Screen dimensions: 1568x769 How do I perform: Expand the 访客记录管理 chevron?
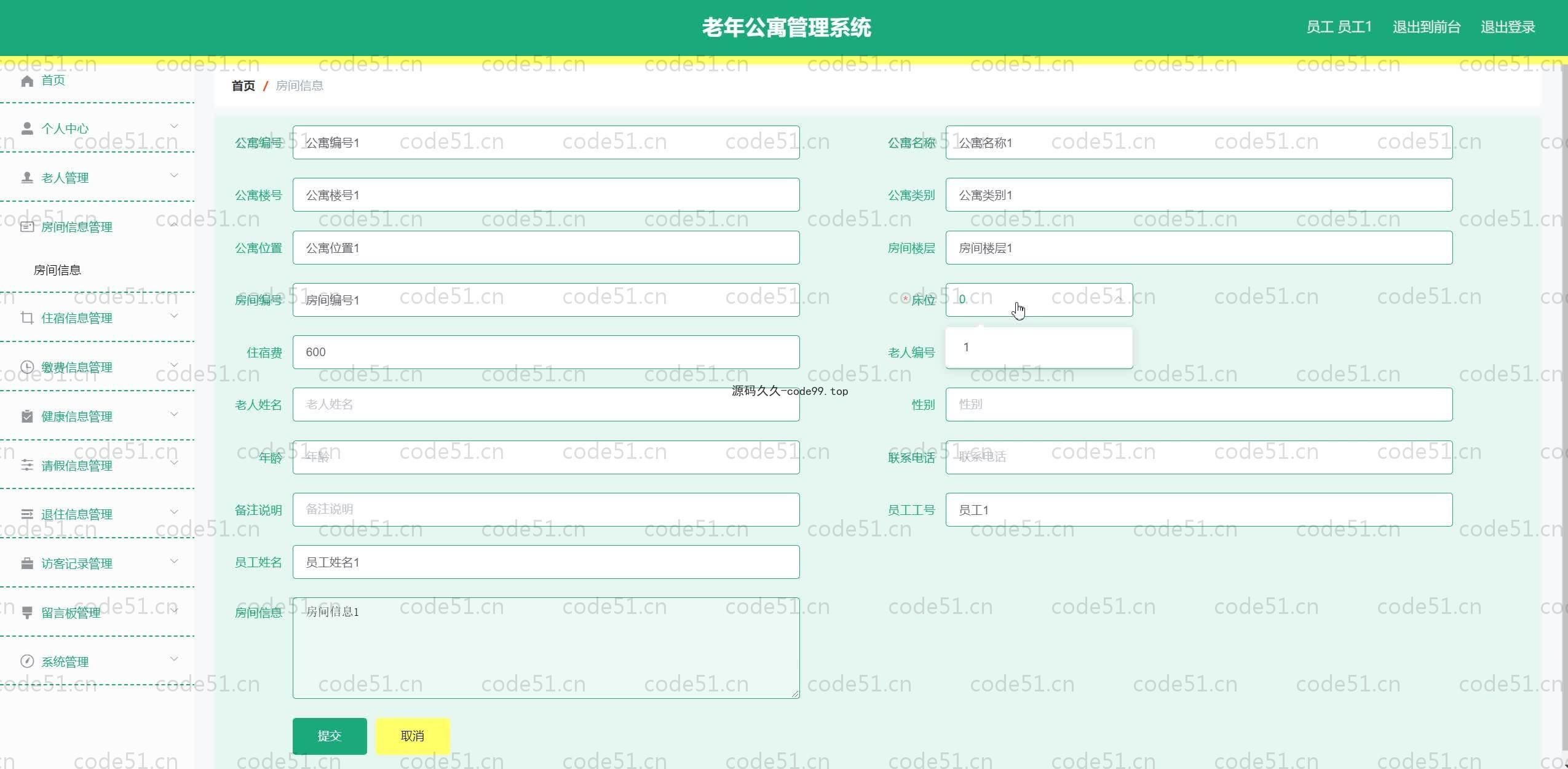coord(174,562)
